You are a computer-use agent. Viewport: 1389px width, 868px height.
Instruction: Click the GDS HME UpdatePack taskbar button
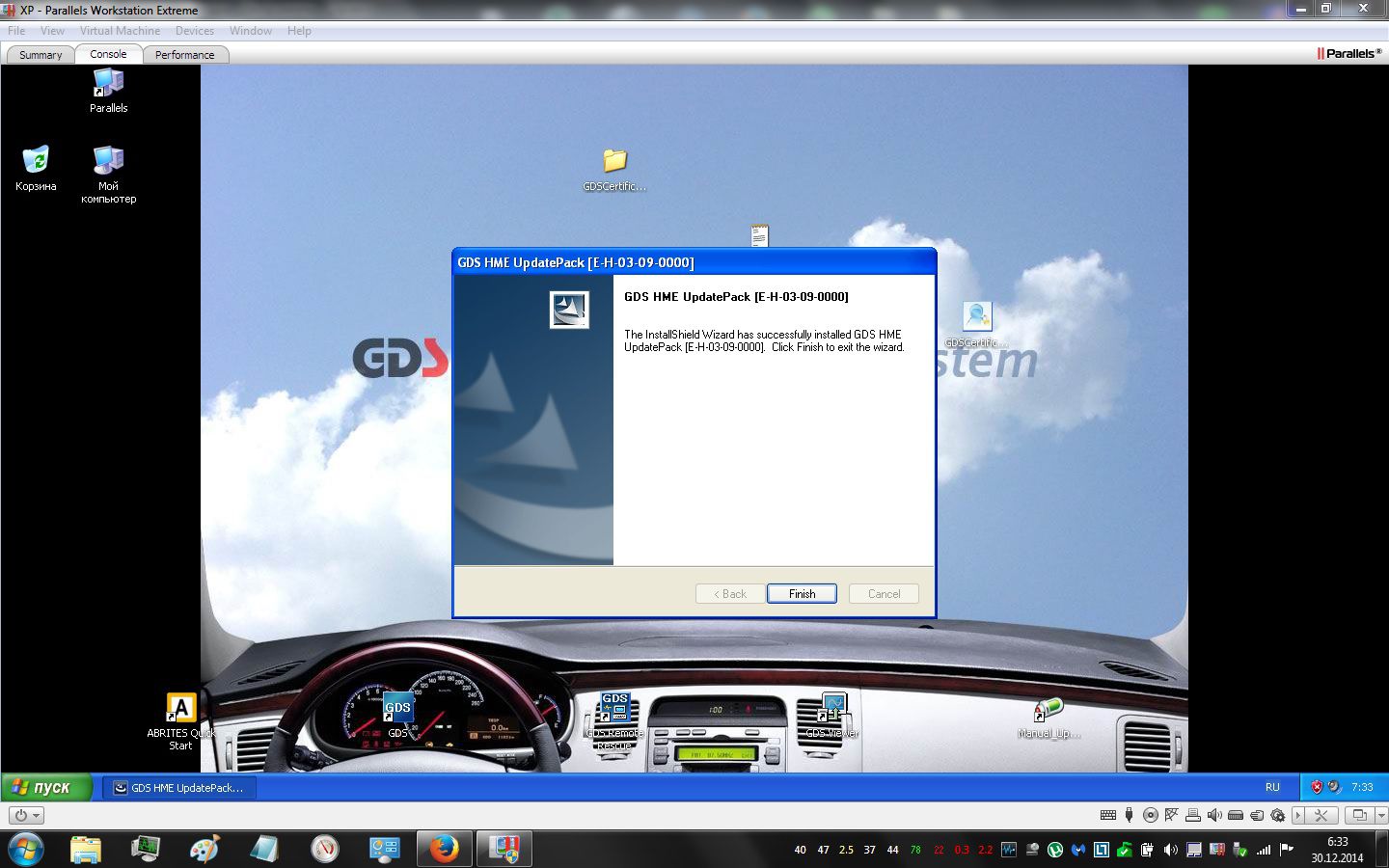click(179, 787)
